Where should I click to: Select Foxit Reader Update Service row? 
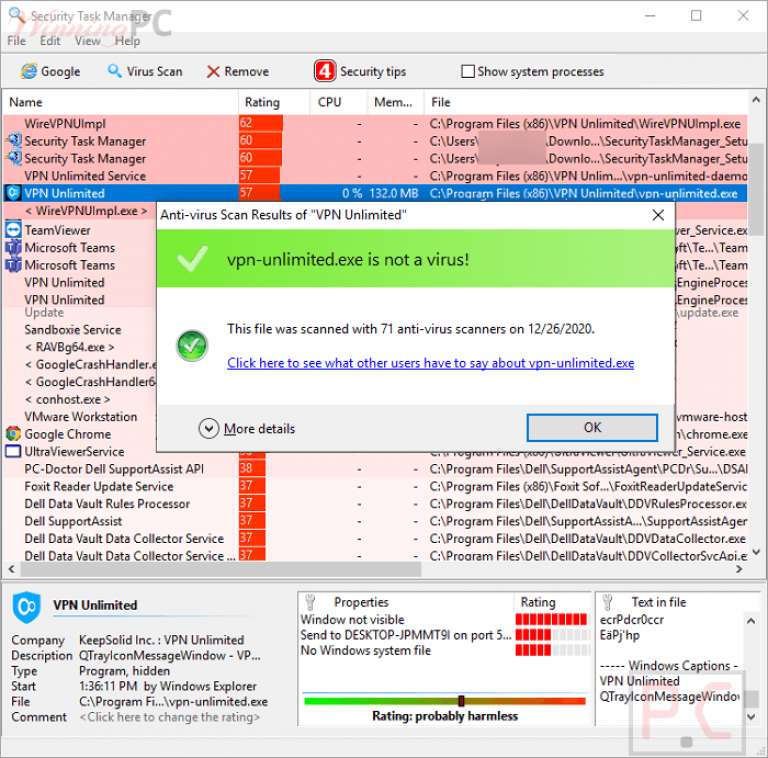tap(375, 486)
